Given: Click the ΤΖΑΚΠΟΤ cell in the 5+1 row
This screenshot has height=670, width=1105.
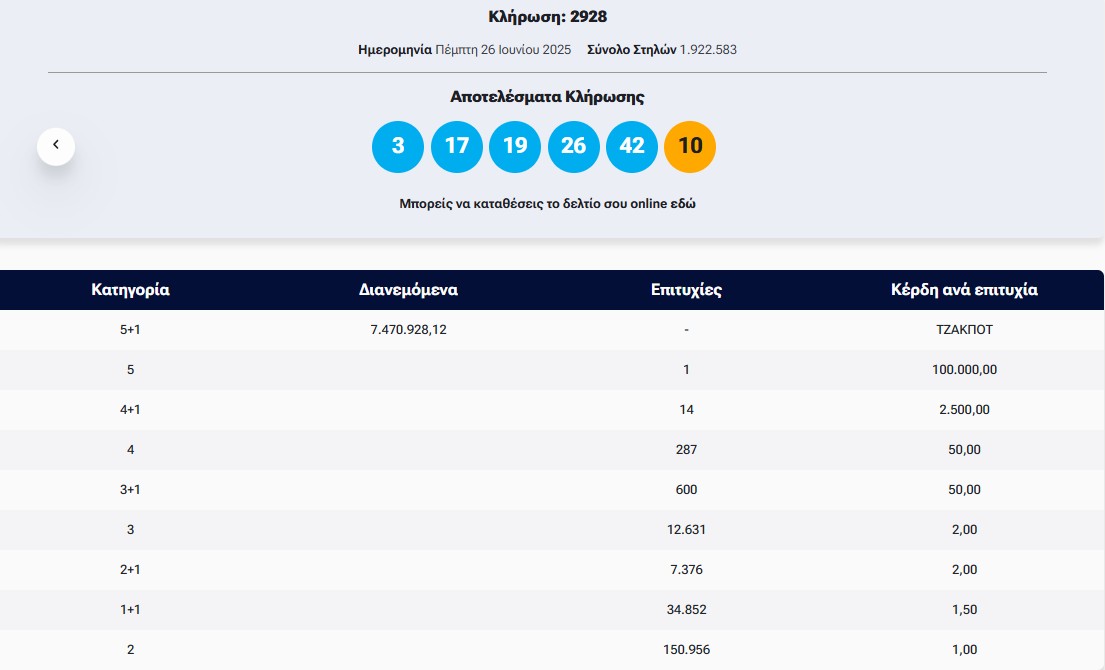Looking at the screenshot, I should pyautogui.click(x=964, y=329).
